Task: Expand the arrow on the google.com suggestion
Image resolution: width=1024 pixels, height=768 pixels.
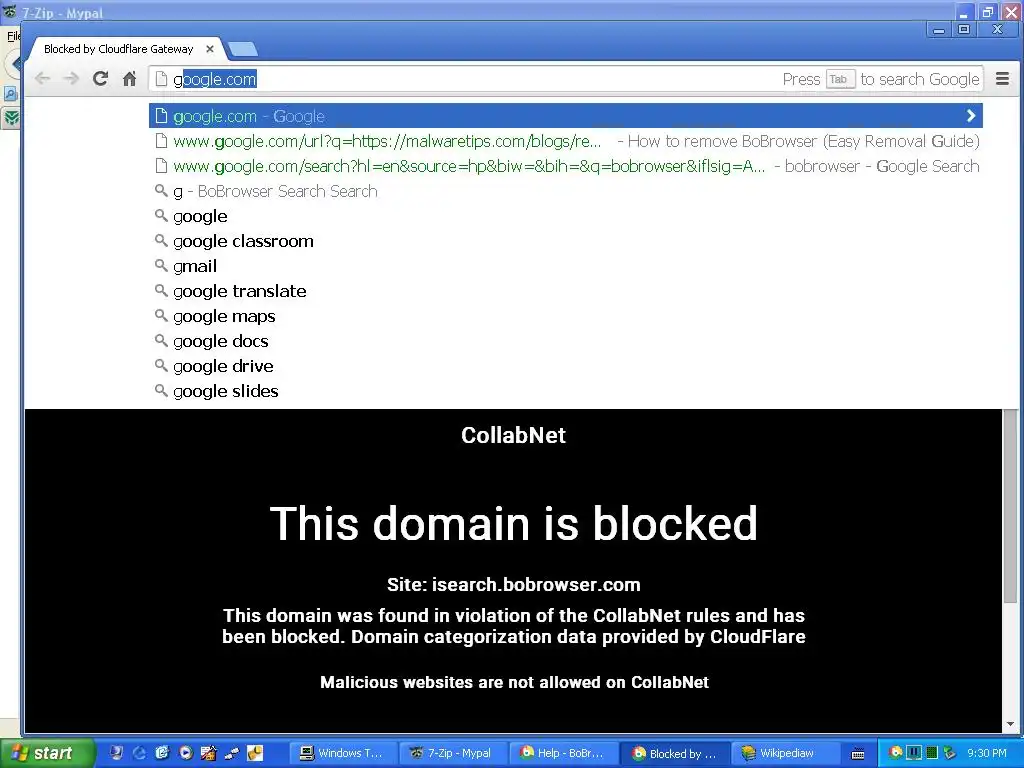Action: click(970, 116)
